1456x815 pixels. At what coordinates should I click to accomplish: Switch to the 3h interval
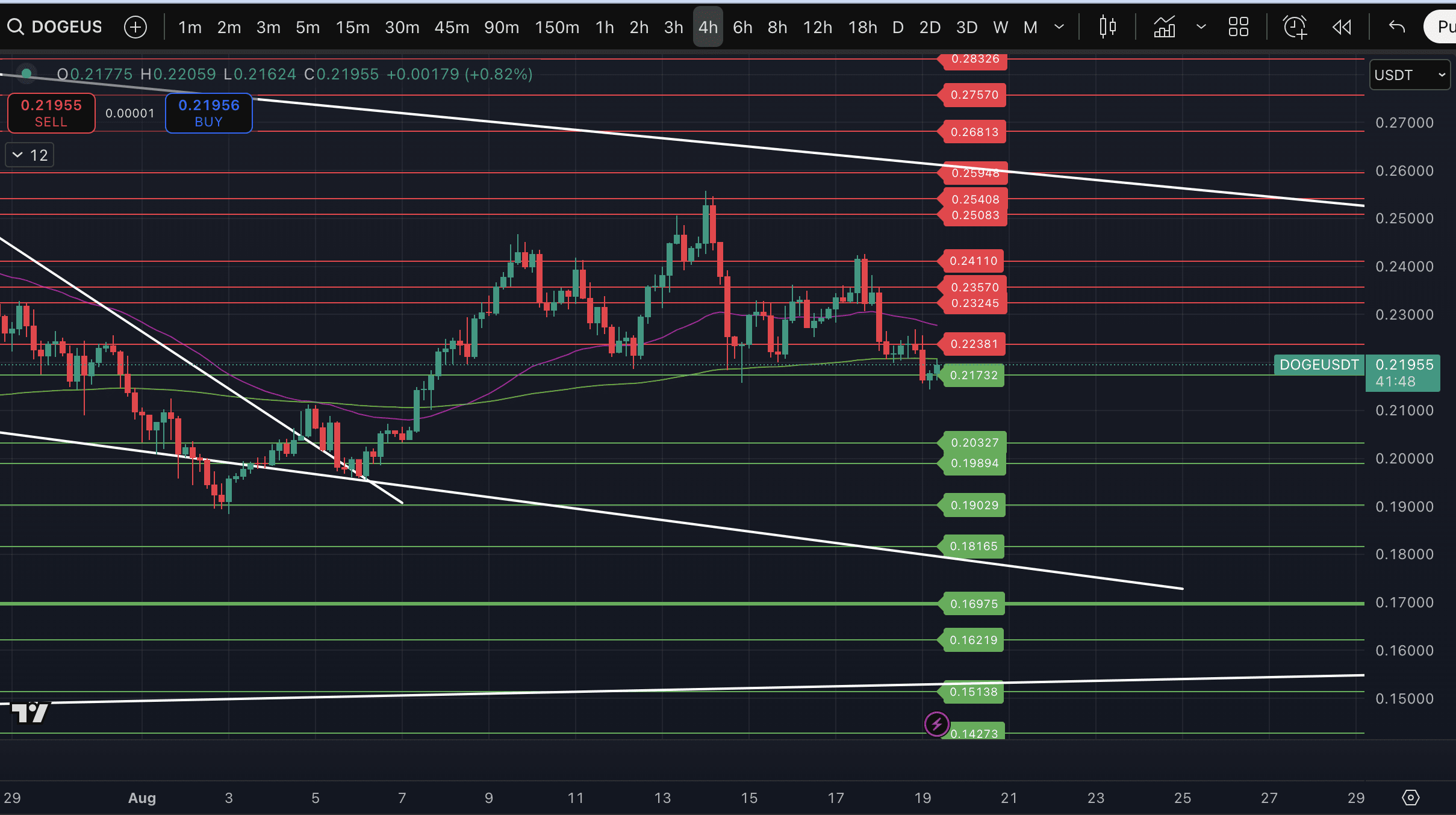[674, 27]
